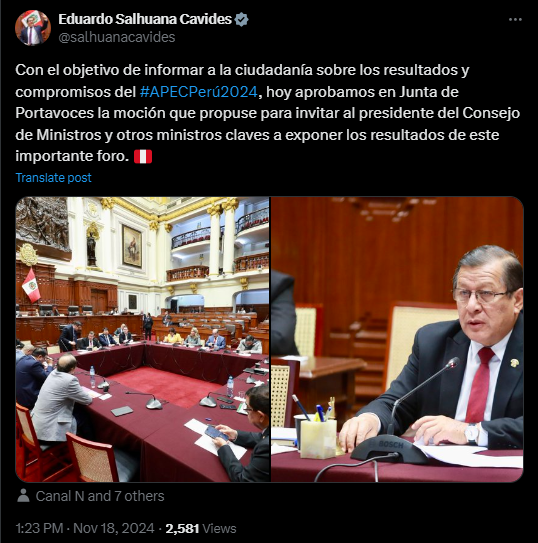Click the tweet body text paragraph
Screen dimensions: 538x543
267,113
